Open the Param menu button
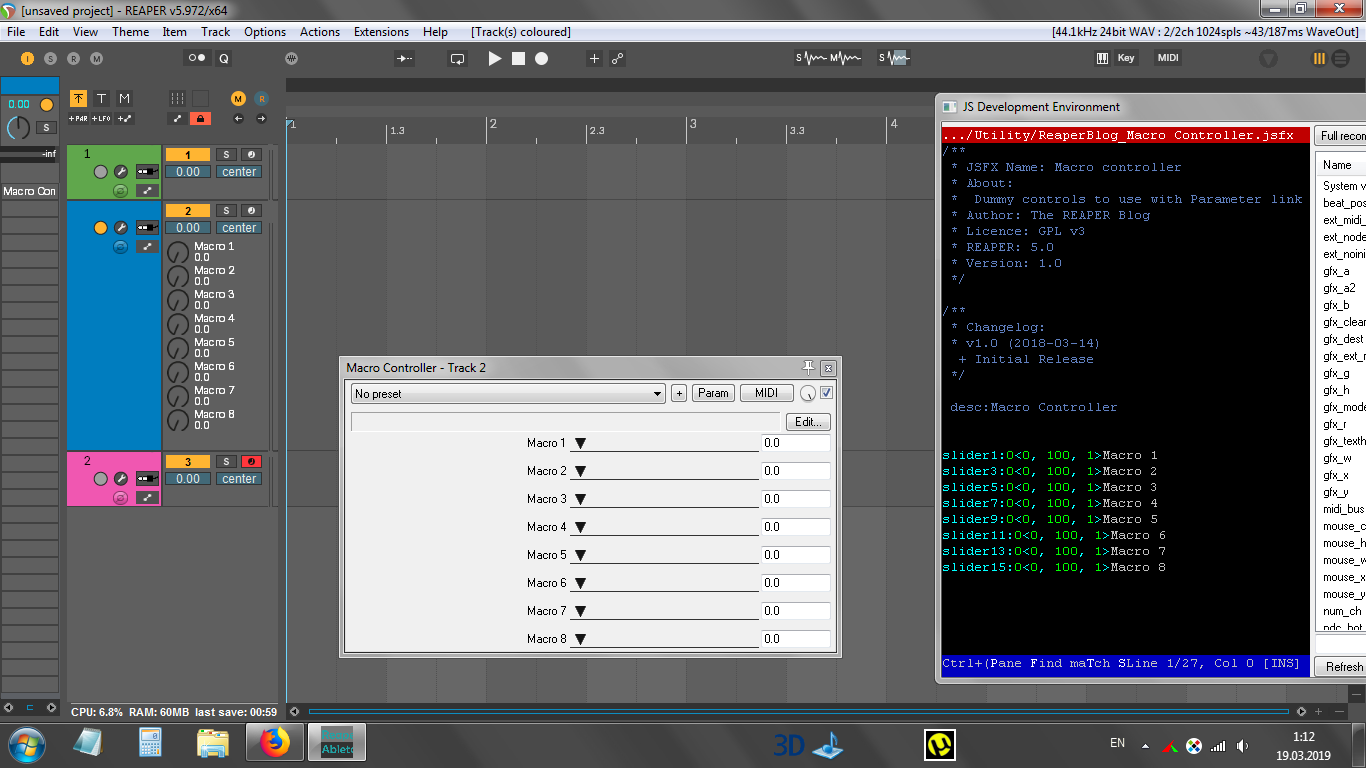 pos(713,393)
